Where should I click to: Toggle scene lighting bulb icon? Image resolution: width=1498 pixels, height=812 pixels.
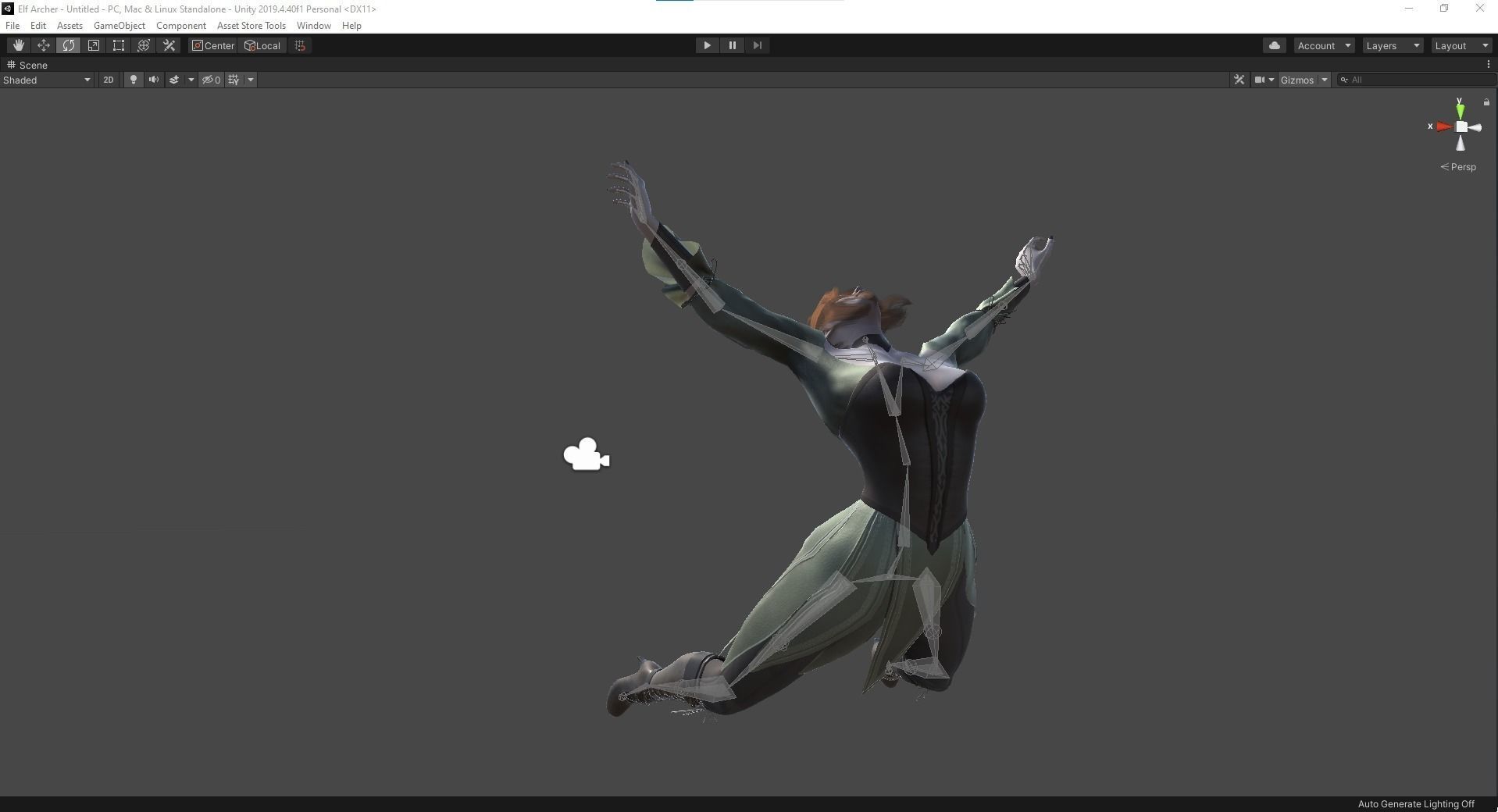pyautogui.click(x=134, y=80)
